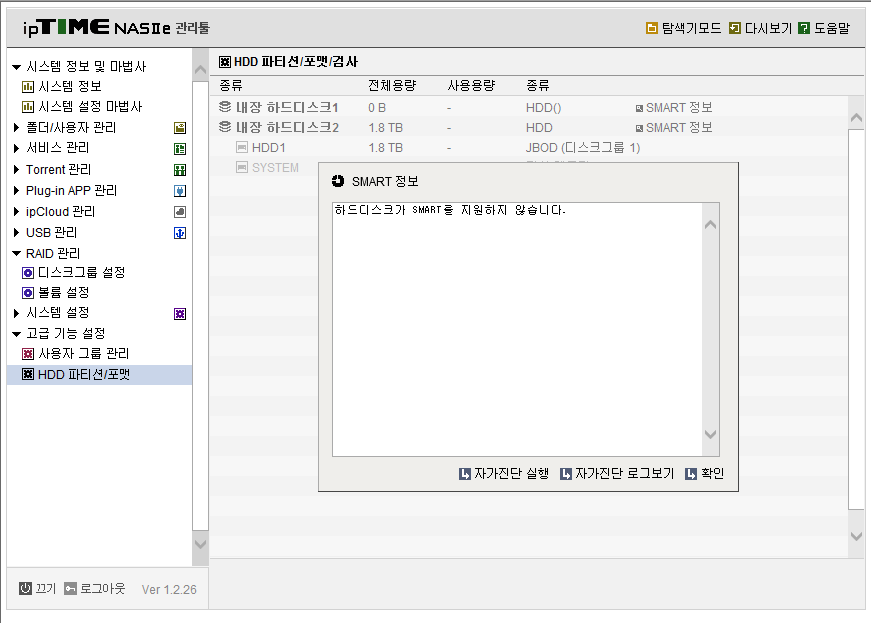Click the 로그아웃 logout icon
871x623 pixels.
70,589
